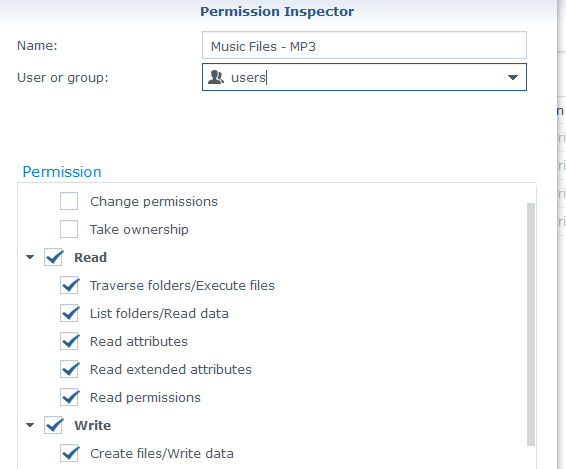Uncheck the Write group checkbox

[x=53, y=425]
